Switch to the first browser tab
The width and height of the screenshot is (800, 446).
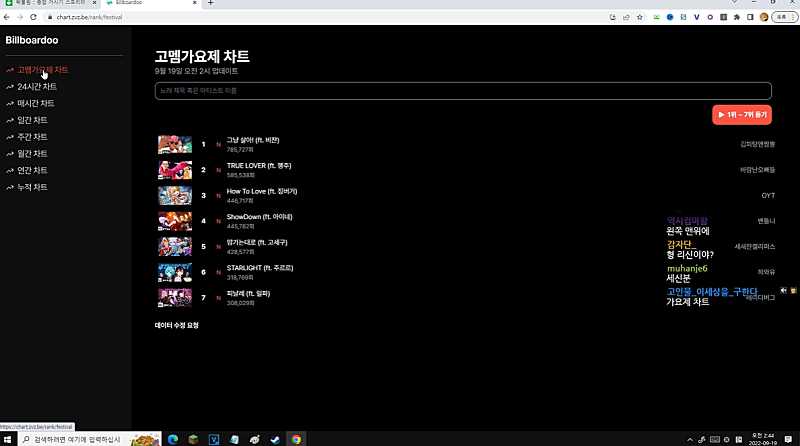(x=49, y=3)
